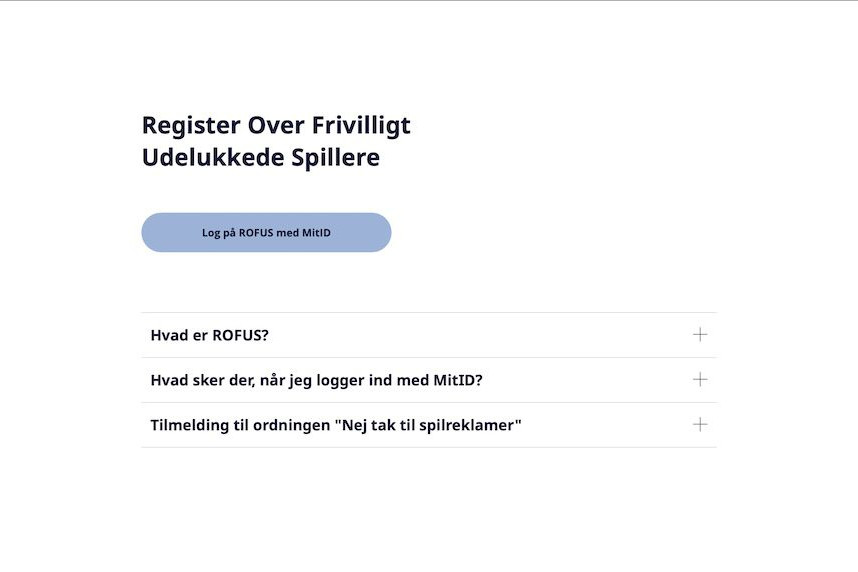Screen dimensions: 858x572
Task: Show the answer to what ROFUS is
Action: (428, 335)
